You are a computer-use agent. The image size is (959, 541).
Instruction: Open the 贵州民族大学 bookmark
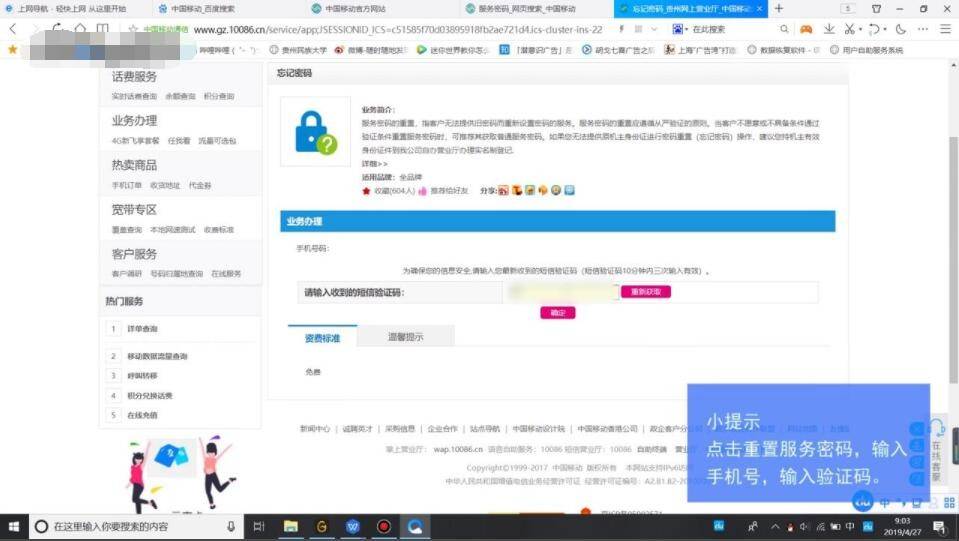[298, 50]
